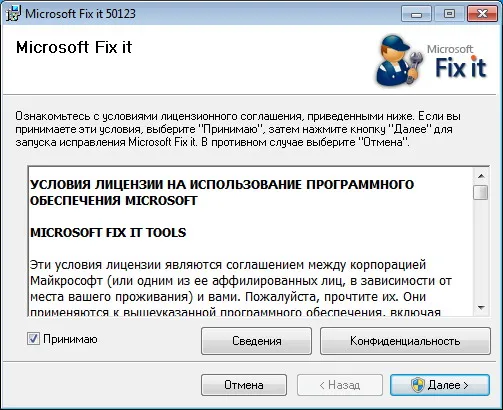Viewport: 503px width, 410px height.
Task: Click the 'Fix it' logo text graphic
Action: click(461, 67)
